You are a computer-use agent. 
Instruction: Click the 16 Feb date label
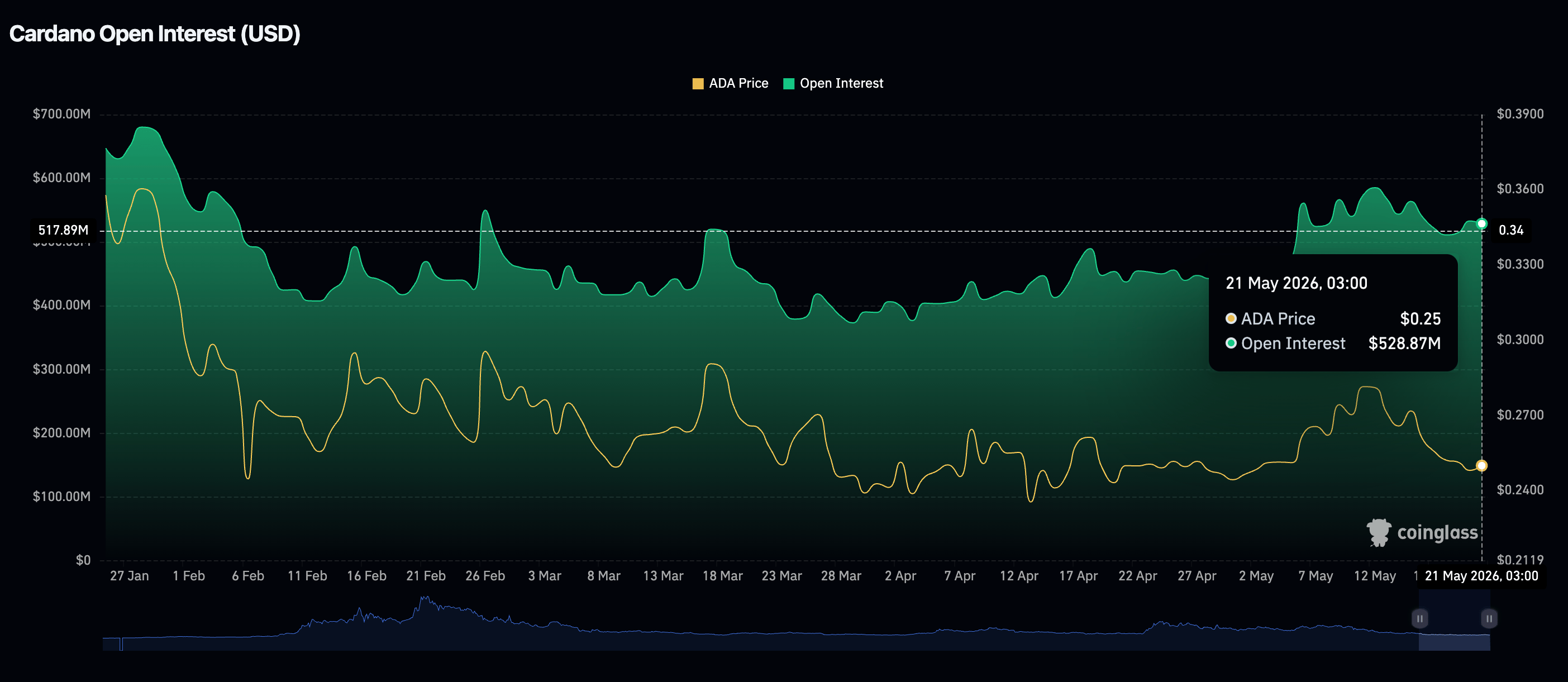coord(366,575)
